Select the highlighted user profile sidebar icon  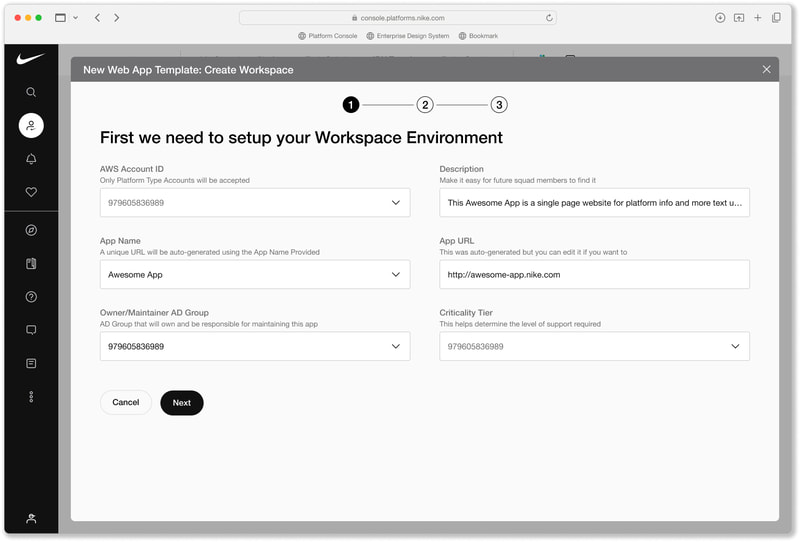[x=31, y=126]
